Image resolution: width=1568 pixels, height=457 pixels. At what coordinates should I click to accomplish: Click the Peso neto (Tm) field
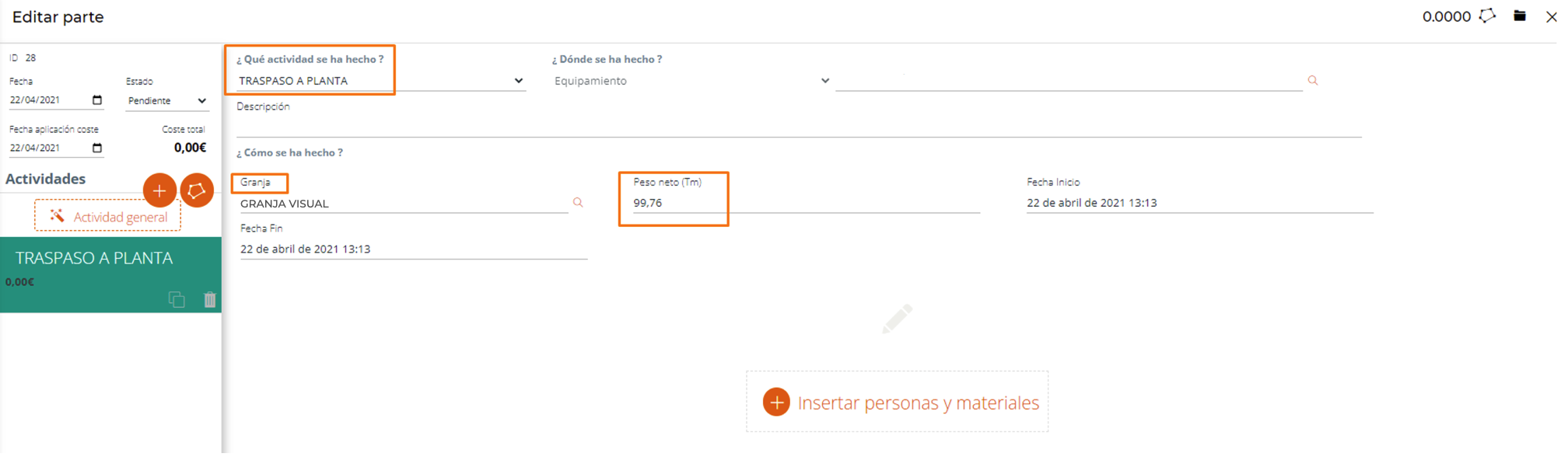pyautogui.click(x=801, y=203)
